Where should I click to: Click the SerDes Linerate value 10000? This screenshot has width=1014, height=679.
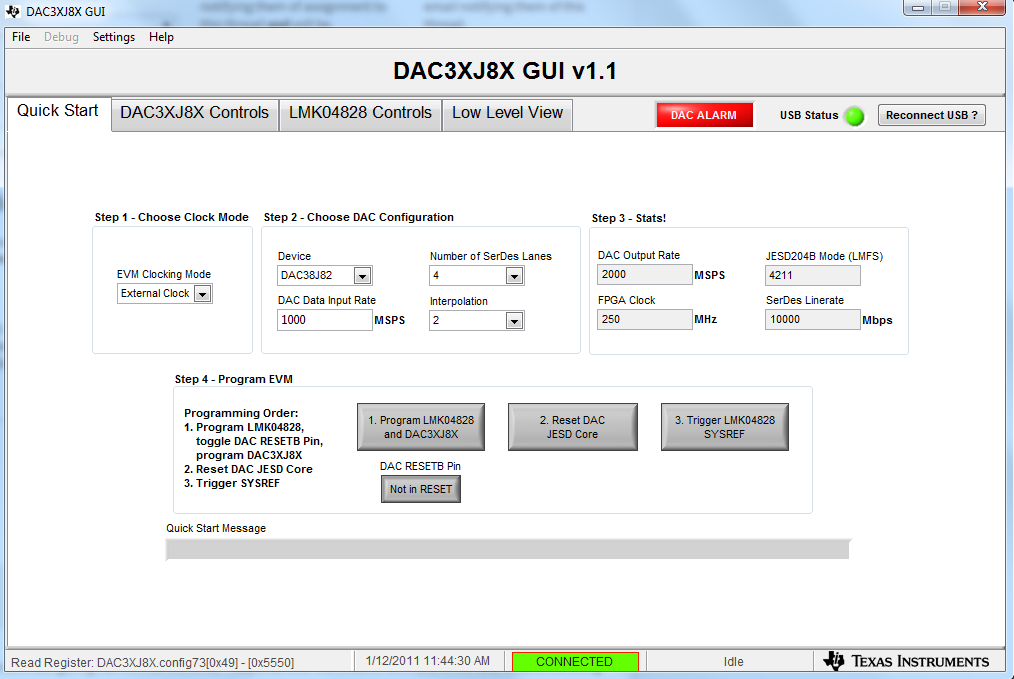coord(812,319)
